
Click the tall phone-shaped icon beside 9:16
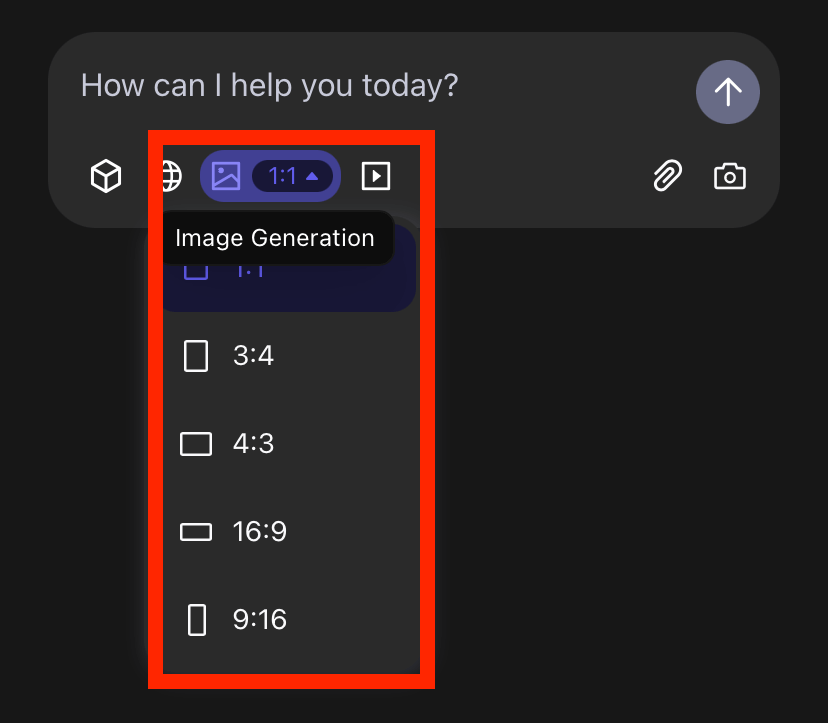point(197,619)
